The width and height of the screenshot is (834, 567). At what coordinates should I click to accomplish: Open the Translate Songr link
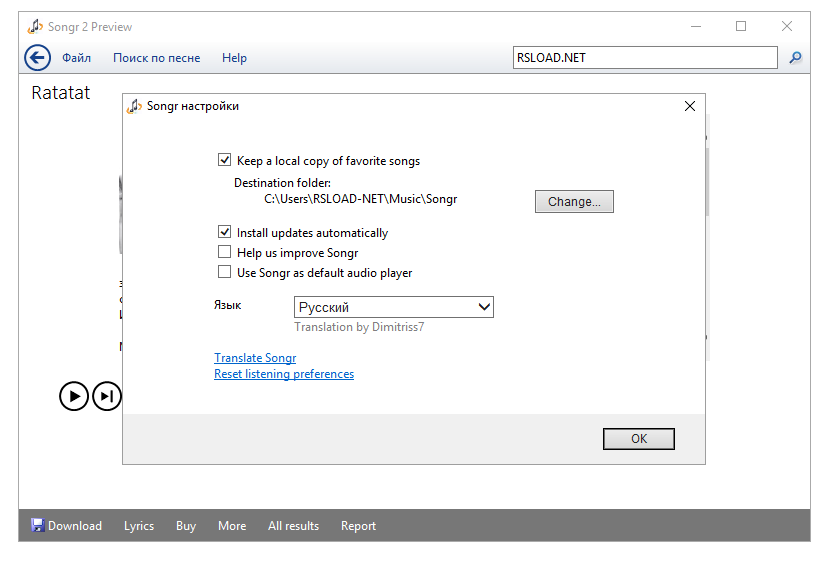coord(255,358)
